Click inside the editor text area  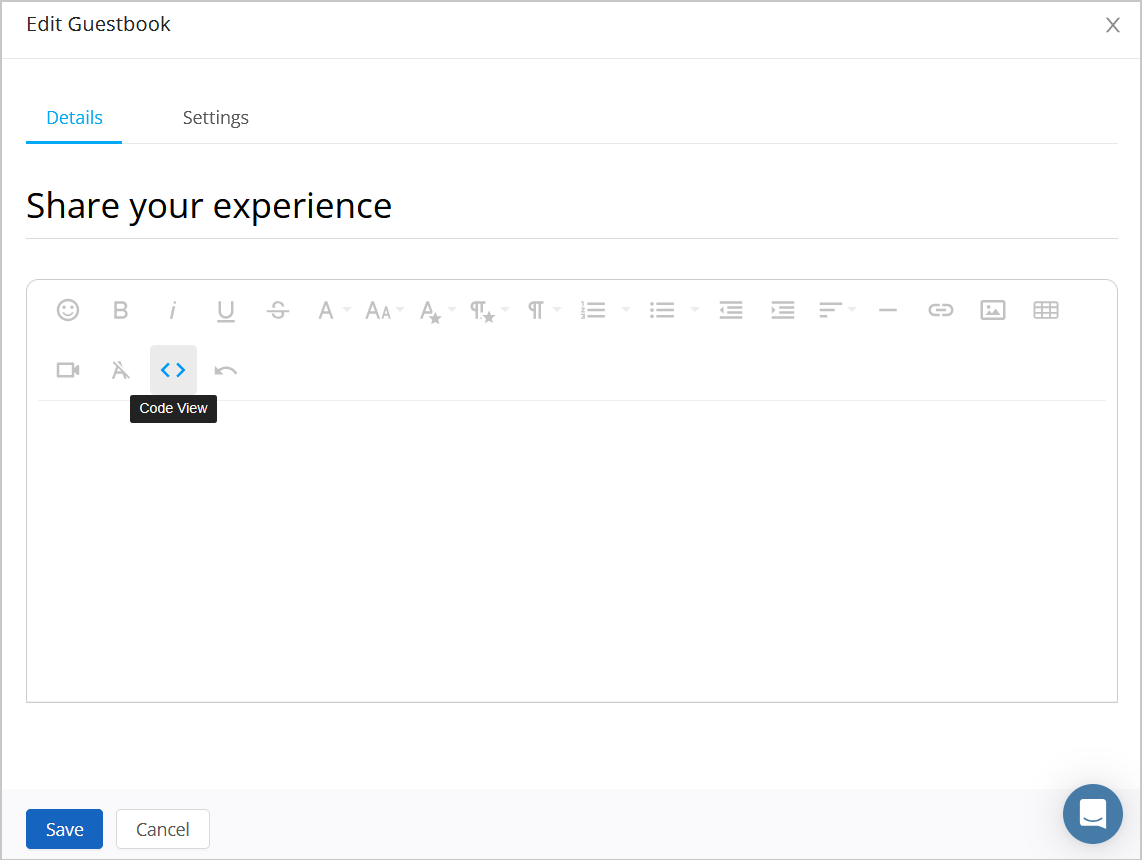click(572, 551)
